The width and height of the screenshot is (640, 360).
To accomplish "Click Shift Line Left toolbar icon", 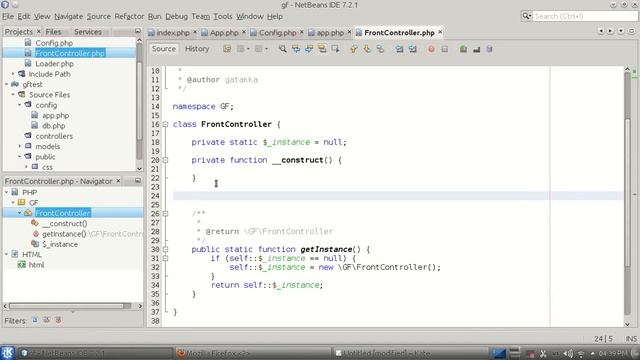I will tap(399, 49).
